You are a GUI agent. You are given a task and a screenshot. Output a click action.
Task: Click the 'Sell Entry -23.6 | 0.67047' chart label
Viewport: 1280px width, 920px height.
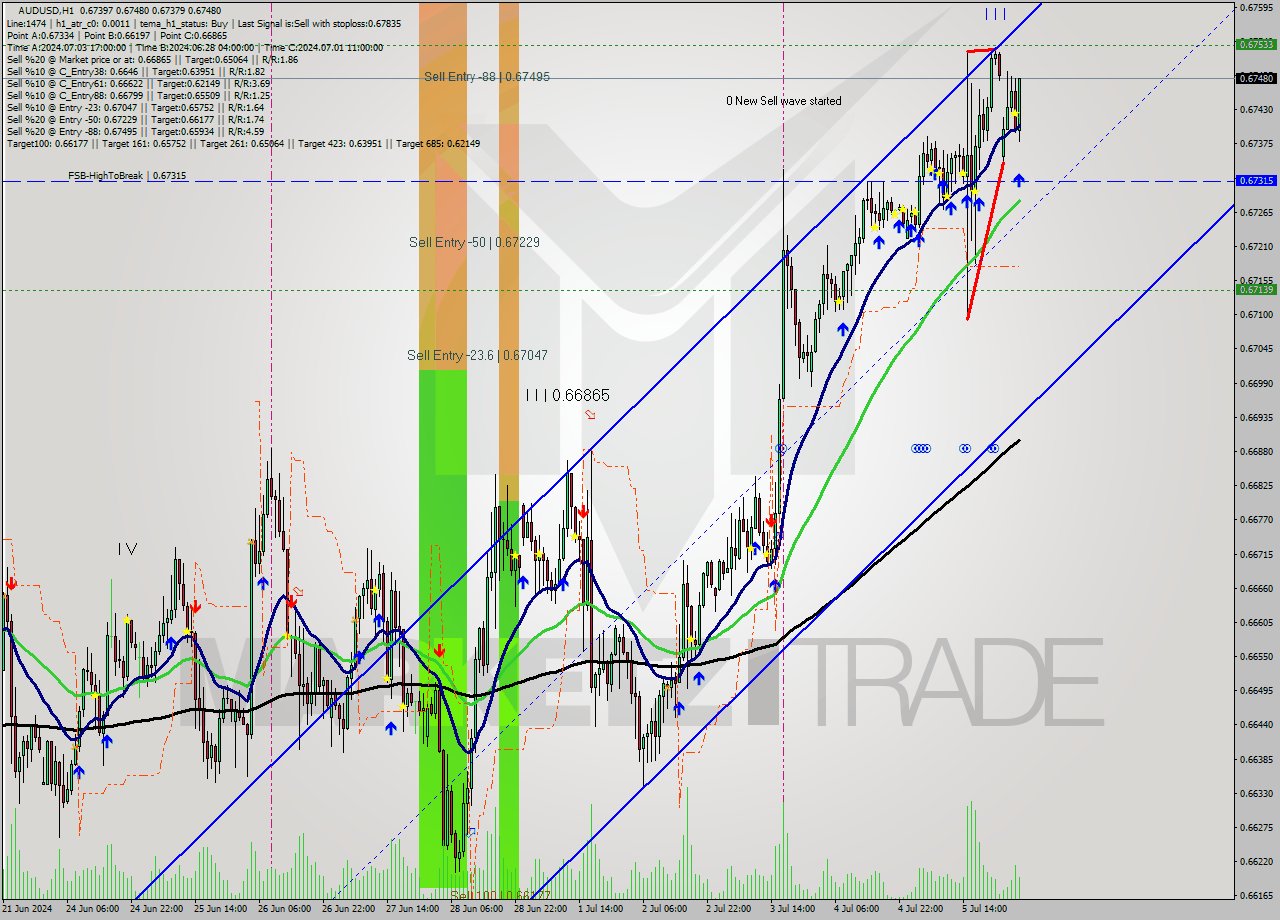(477, 355)
